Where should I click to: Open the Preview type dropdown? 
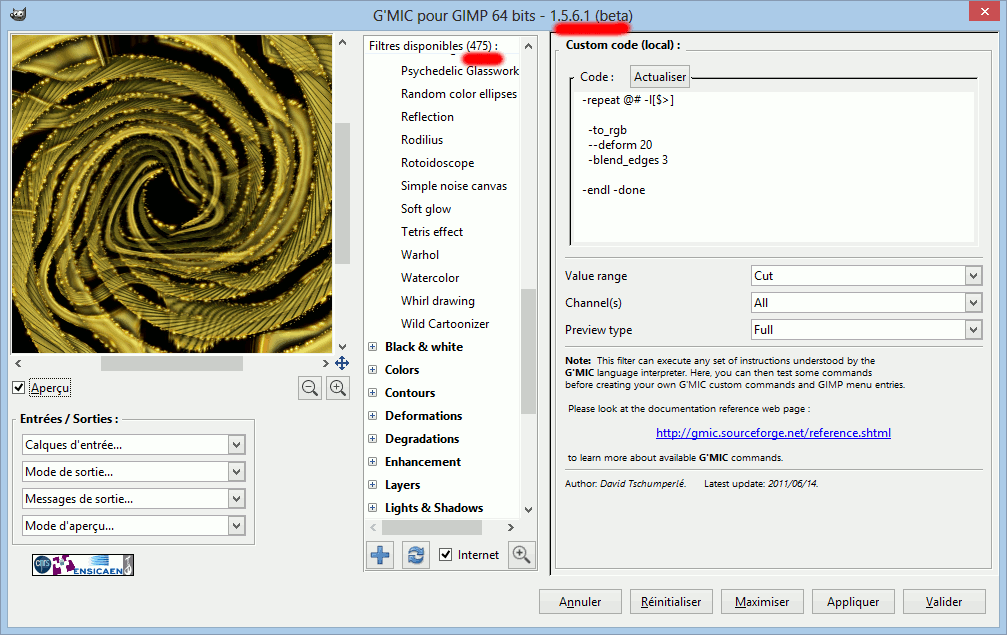[866, 329]
